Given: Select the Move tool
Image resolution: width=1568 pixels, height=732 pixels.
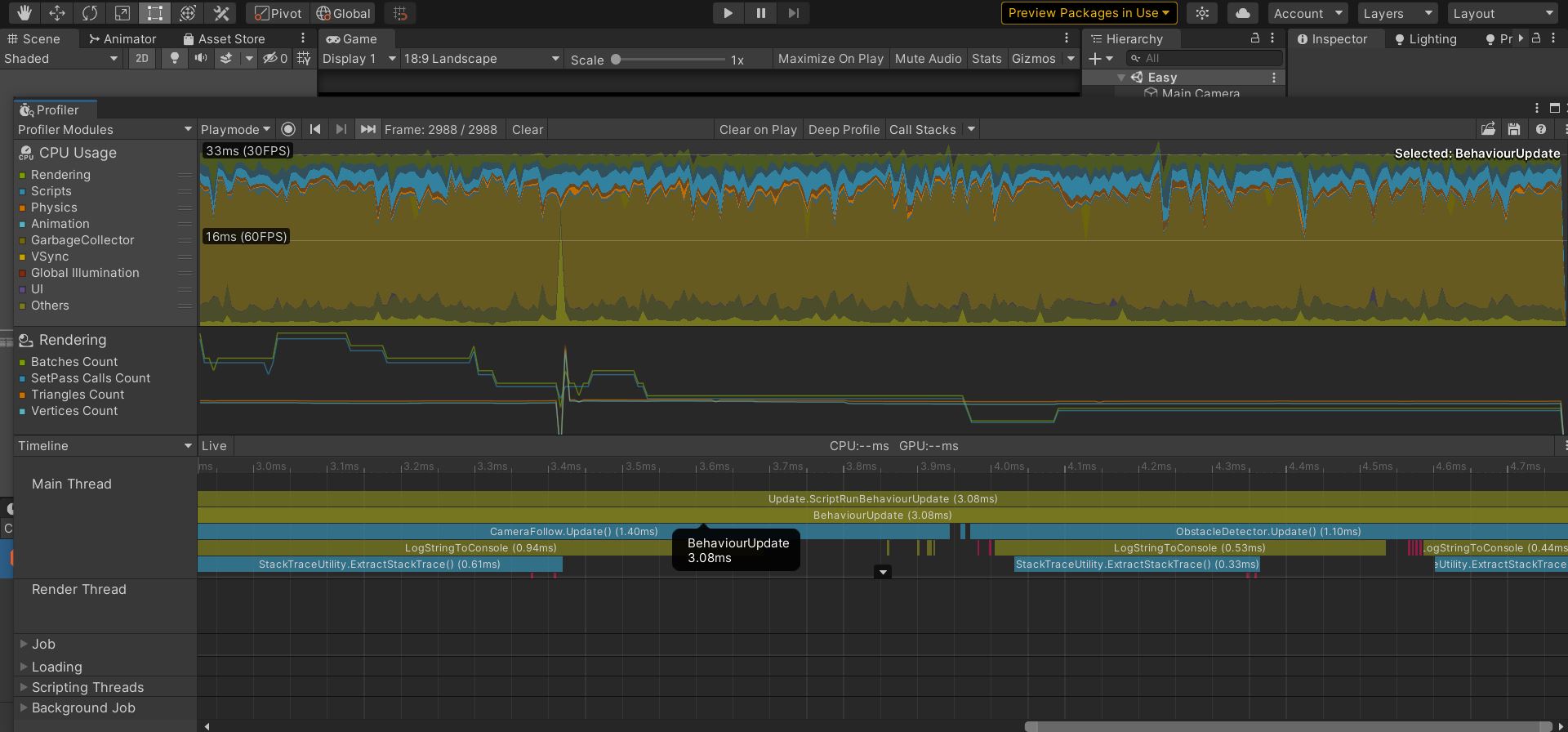Looking at the screenshot, I should [x=57, y=13].
